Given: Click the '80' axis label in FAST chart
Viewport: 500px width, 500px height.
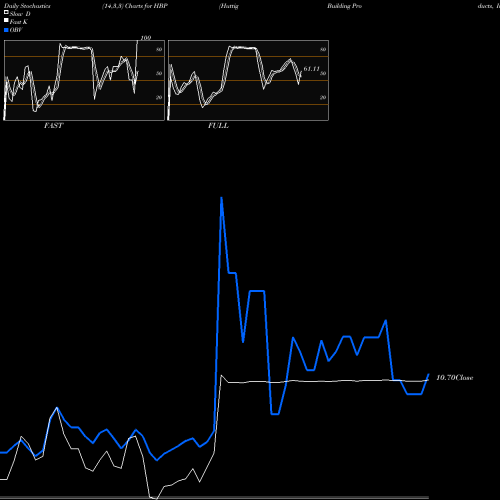Looking at the screenshot, I should (159, 49).
